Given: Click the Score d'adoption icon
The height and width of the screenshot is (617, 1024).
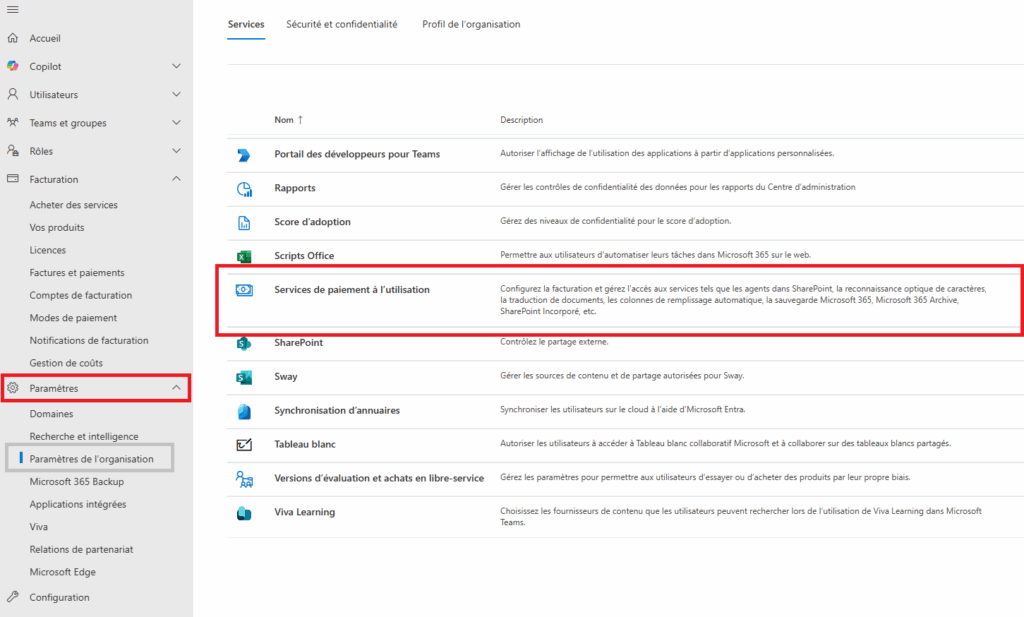Looking at the screenshot, I should point(244,223).
